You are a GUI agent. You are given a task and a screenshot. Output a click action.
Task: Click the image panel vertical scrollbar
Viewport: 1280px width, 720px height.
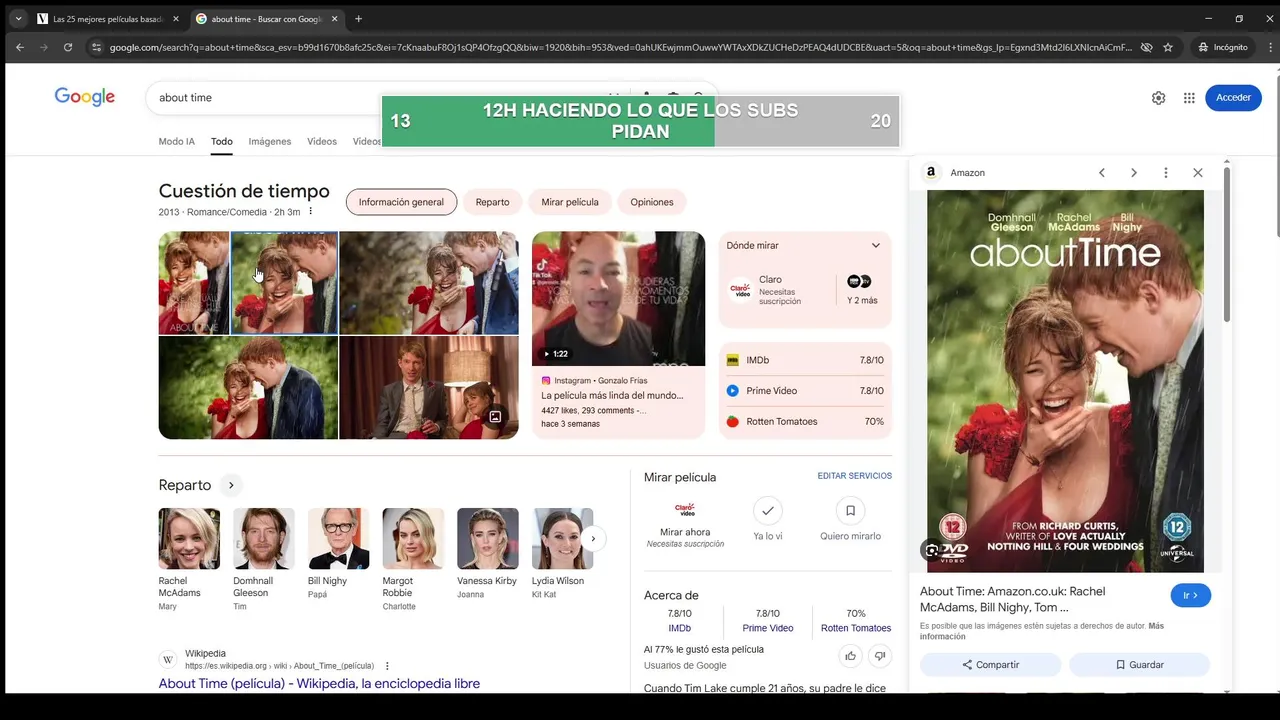(1227, 245)
